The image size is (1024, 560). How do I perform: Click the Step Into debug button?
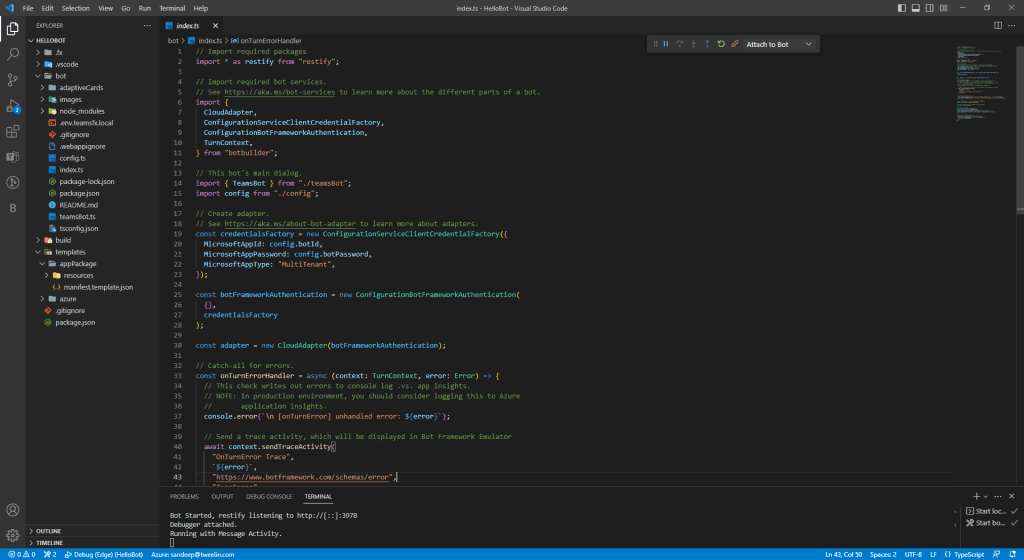[694, 44]
